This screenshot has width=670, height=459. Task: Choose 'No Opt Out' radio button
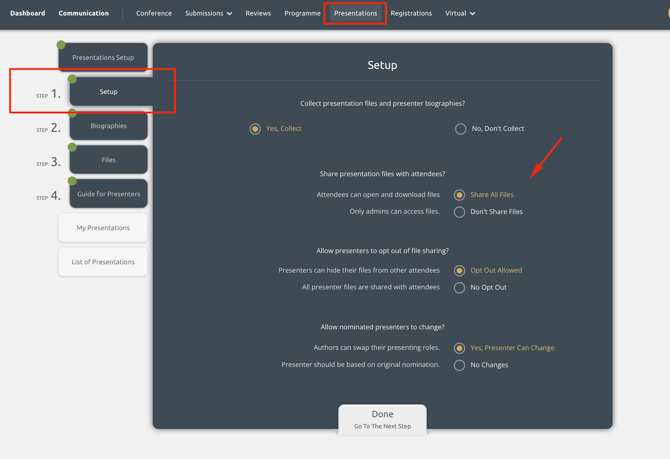(460, 288)
